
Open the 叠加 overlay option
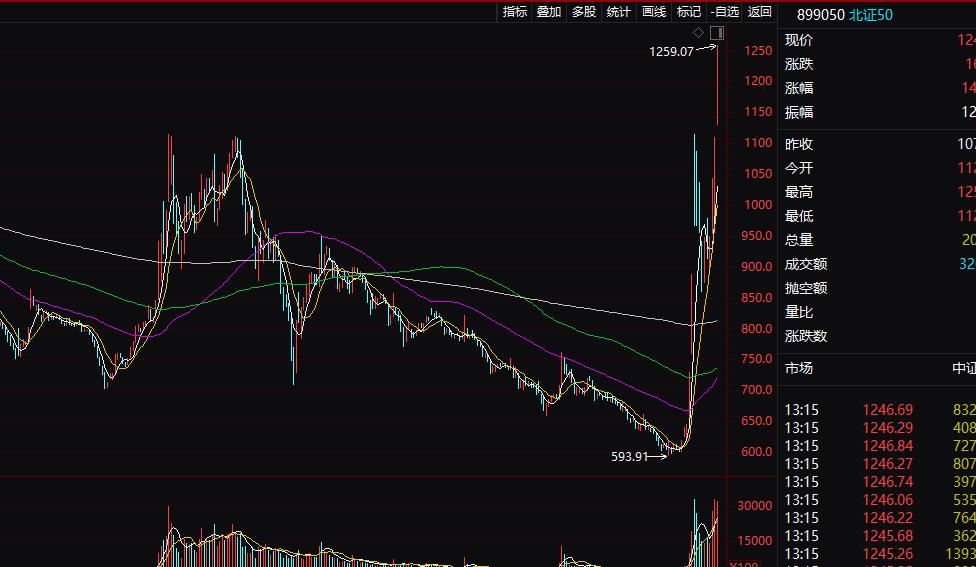tap(549, 12)
